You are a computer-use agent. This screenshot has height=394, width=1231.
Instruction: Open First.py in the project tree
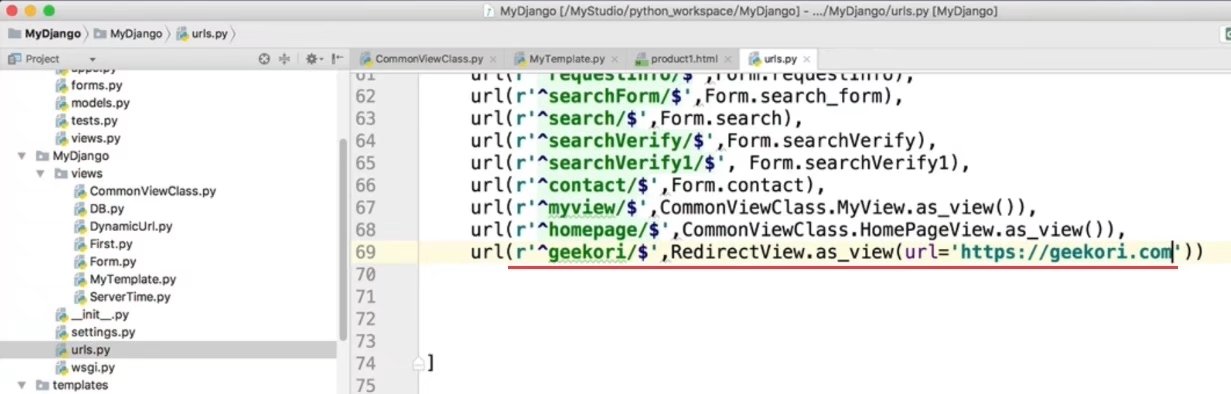coord(110,244)
